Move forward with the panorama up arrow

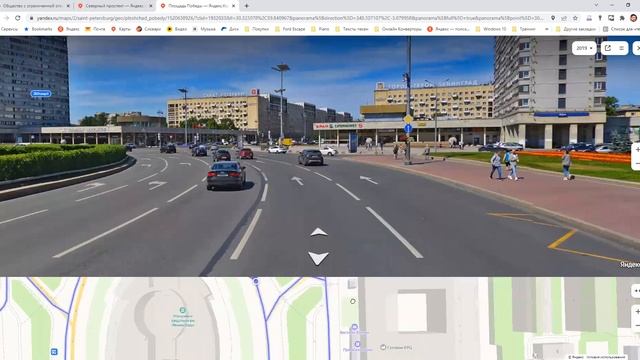pyautogui.click(x=318, y=232)
